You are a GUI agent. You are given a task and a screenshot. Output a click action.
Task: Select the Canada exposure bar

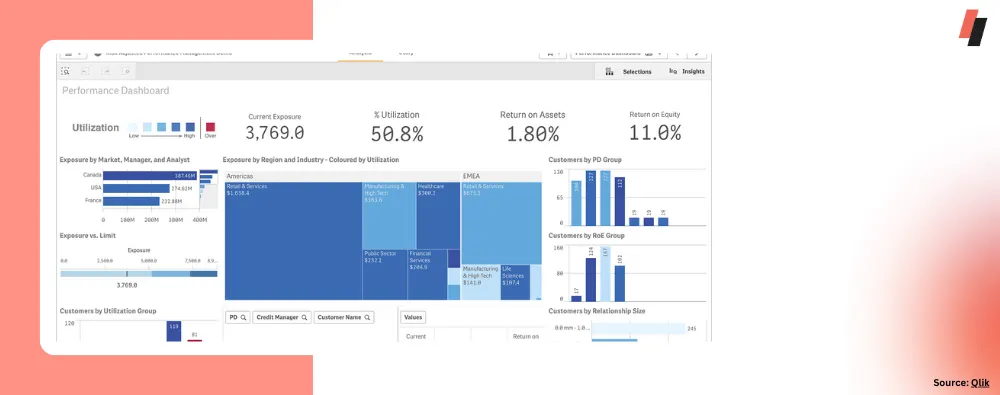pyautogui.click(x=151, y=175)
